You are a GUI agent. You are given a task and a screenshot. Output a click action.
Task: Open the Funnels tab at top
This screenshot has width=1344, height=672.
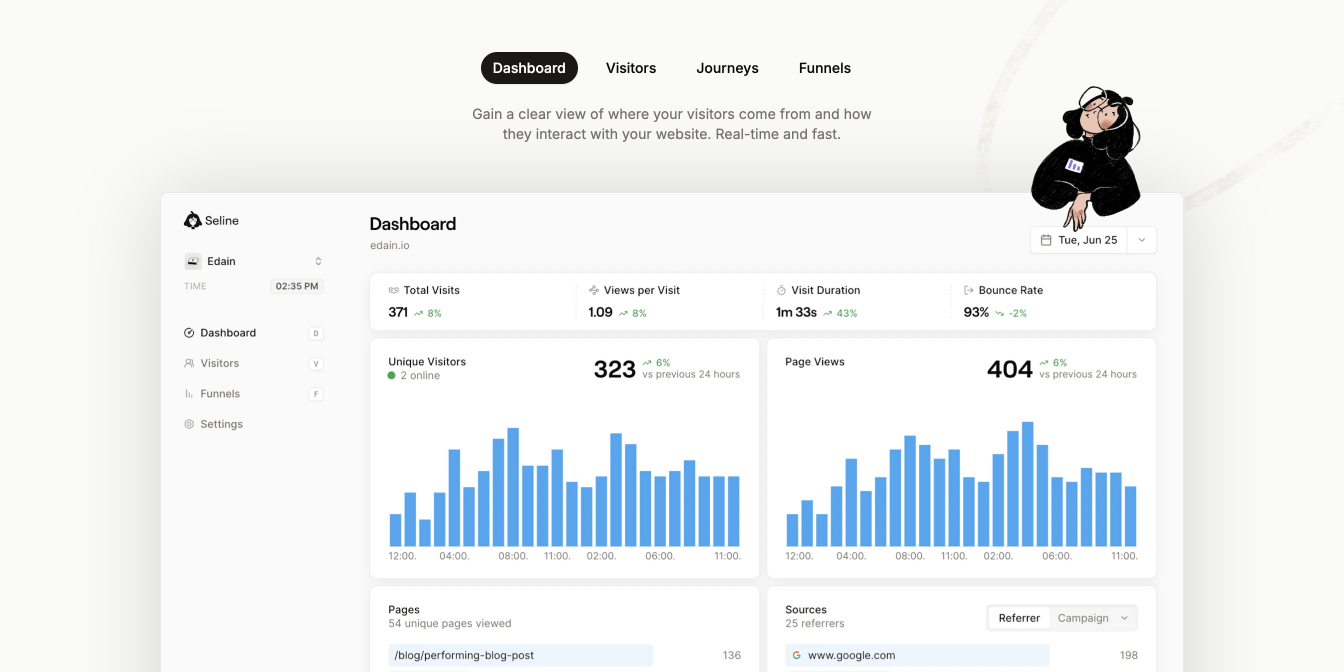tap(824, 68)
